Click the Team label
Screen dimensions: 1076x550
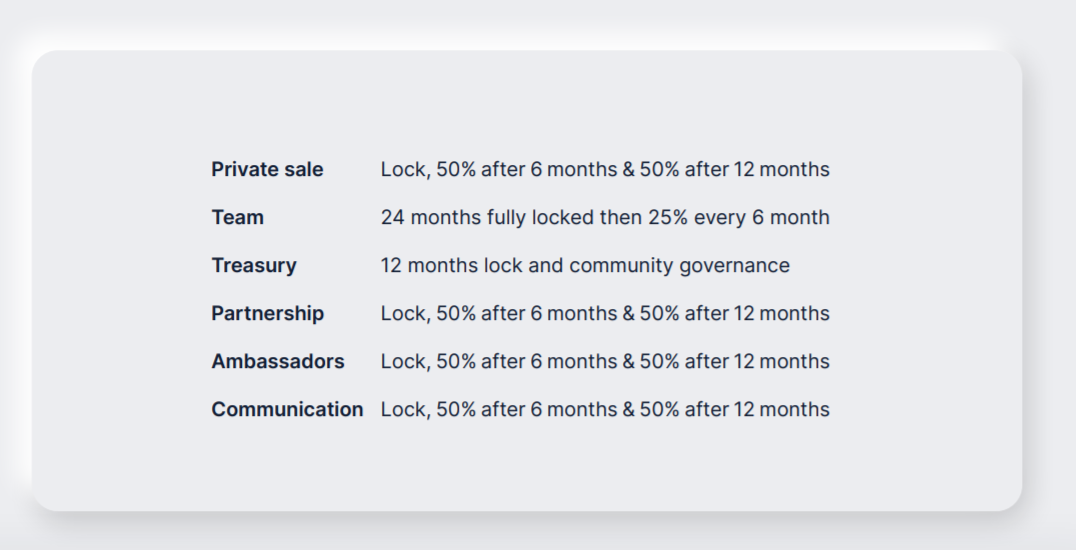(237, 217)
